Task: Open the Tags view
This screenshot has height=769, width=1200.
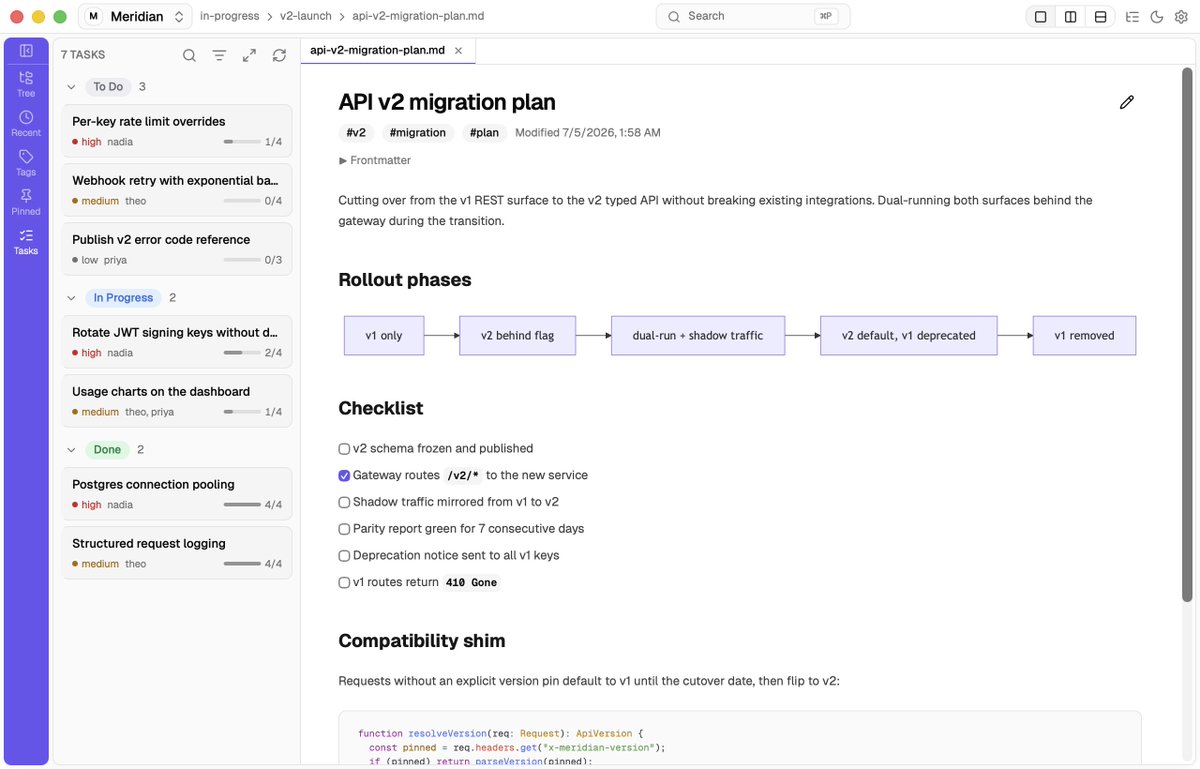Action: [x=26, y=163]
